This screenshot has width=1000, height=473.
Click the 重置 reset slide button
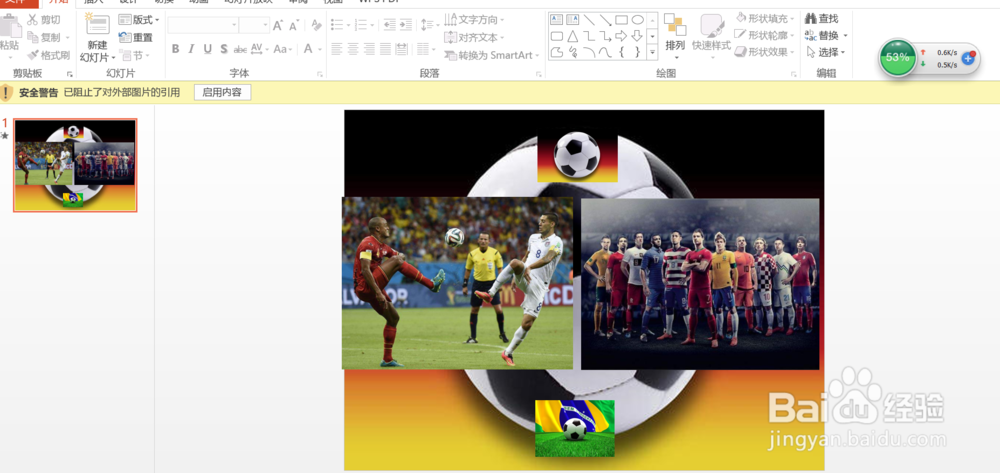pyautogui.click(x=136, y=38)
